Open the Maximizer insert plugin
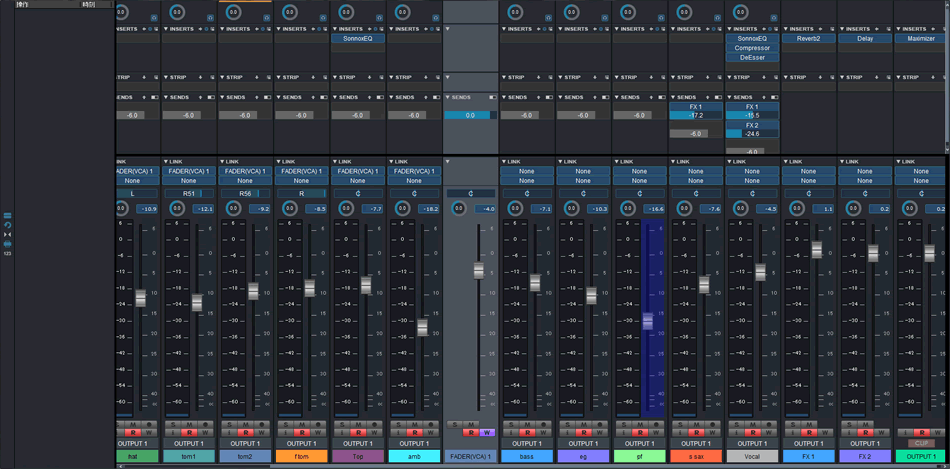 [921, 39]
